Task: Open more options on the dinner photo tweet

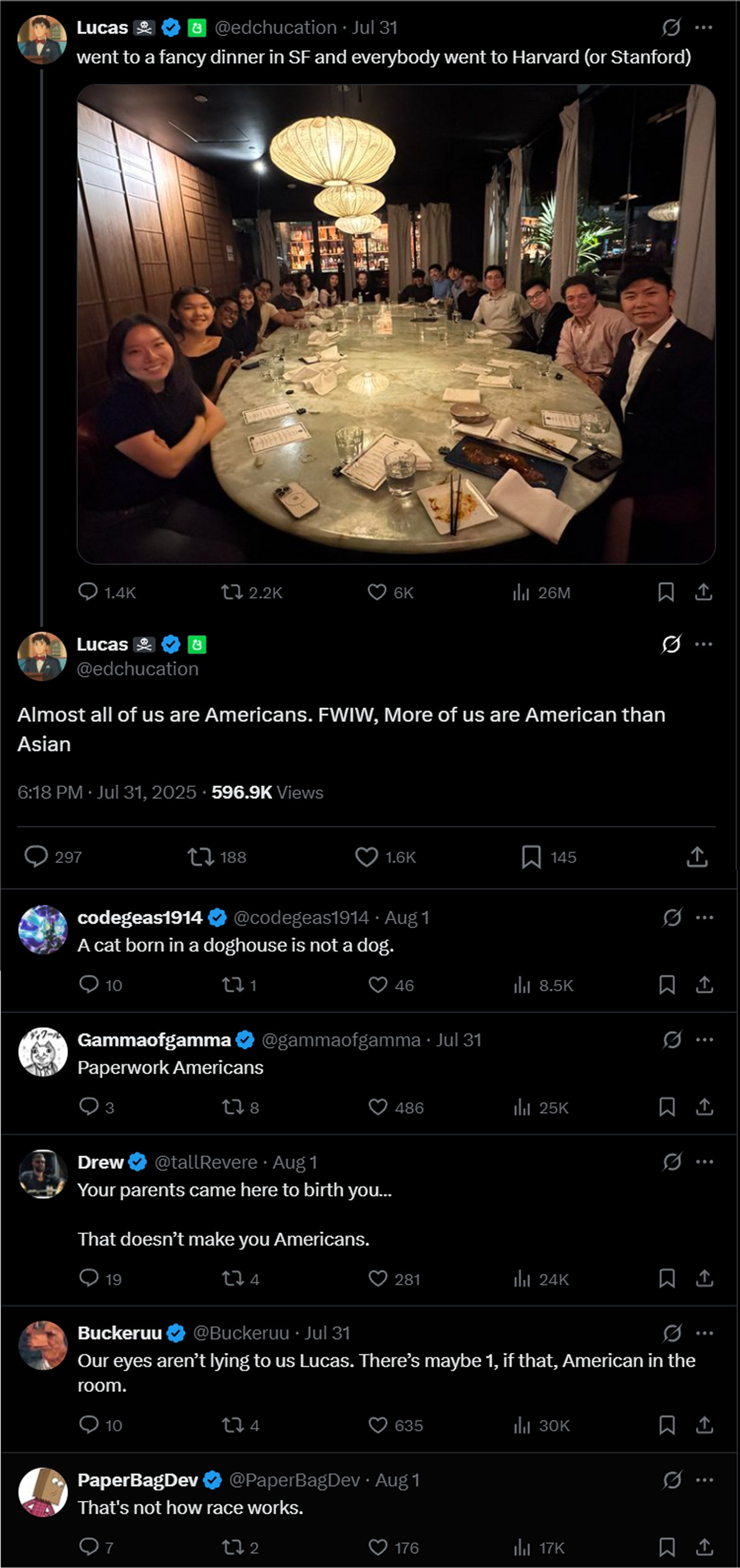Action: point(704,27)
